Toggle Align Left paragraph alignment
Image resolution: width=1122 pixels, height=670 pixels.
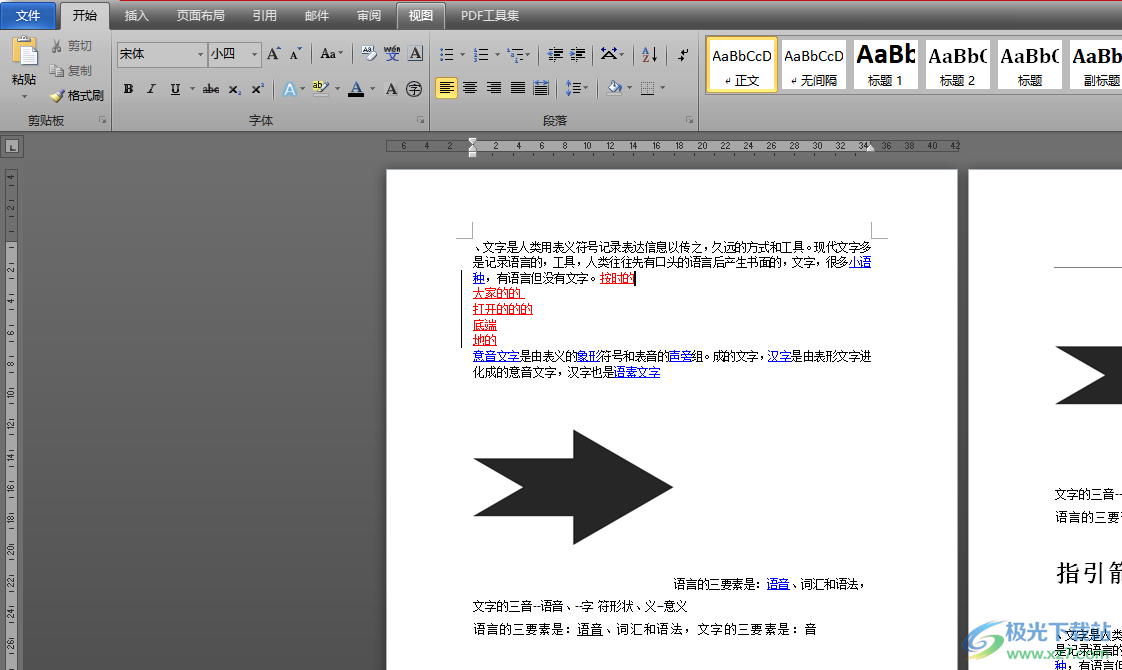click(447, 88)
